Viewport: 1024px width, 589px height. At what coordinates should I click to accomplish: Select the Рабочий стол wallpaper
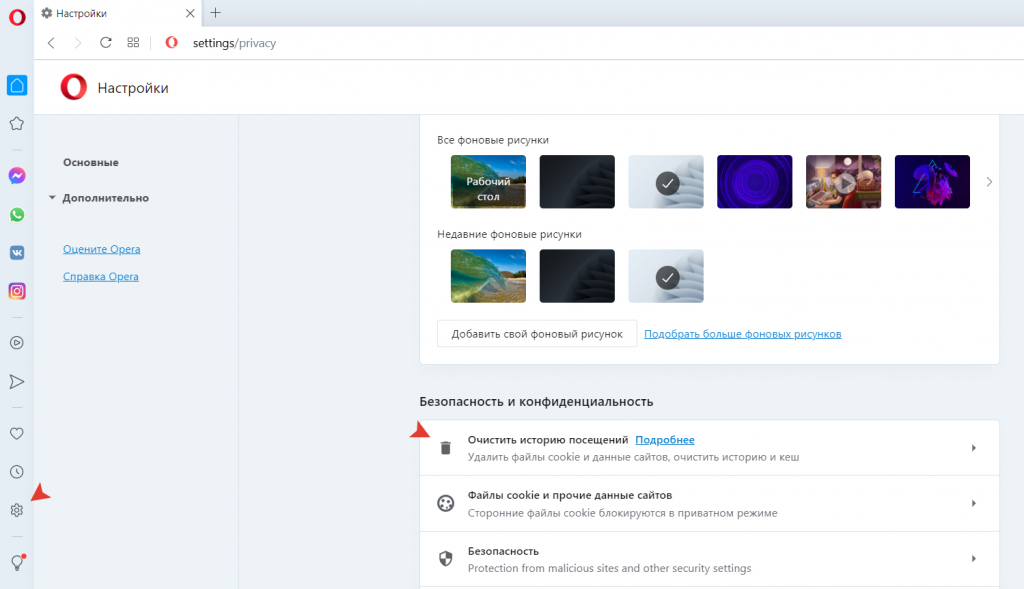(x=488, y=182)
